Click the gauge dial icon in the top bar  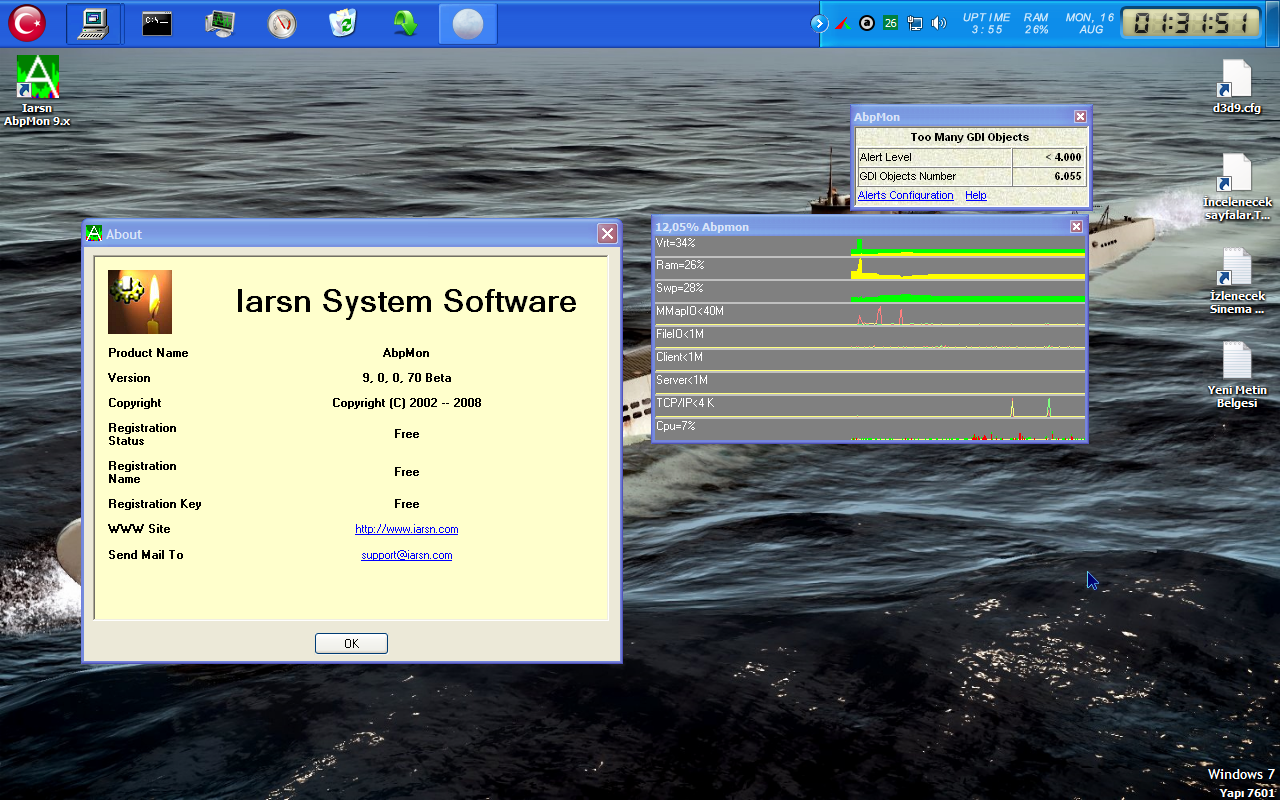point(282,24)
